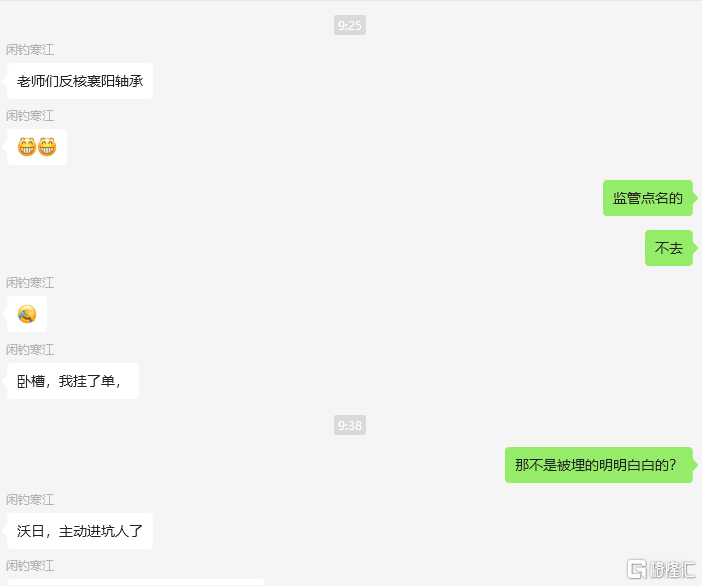Click the laughing-crying emoji message

[27, 314]
